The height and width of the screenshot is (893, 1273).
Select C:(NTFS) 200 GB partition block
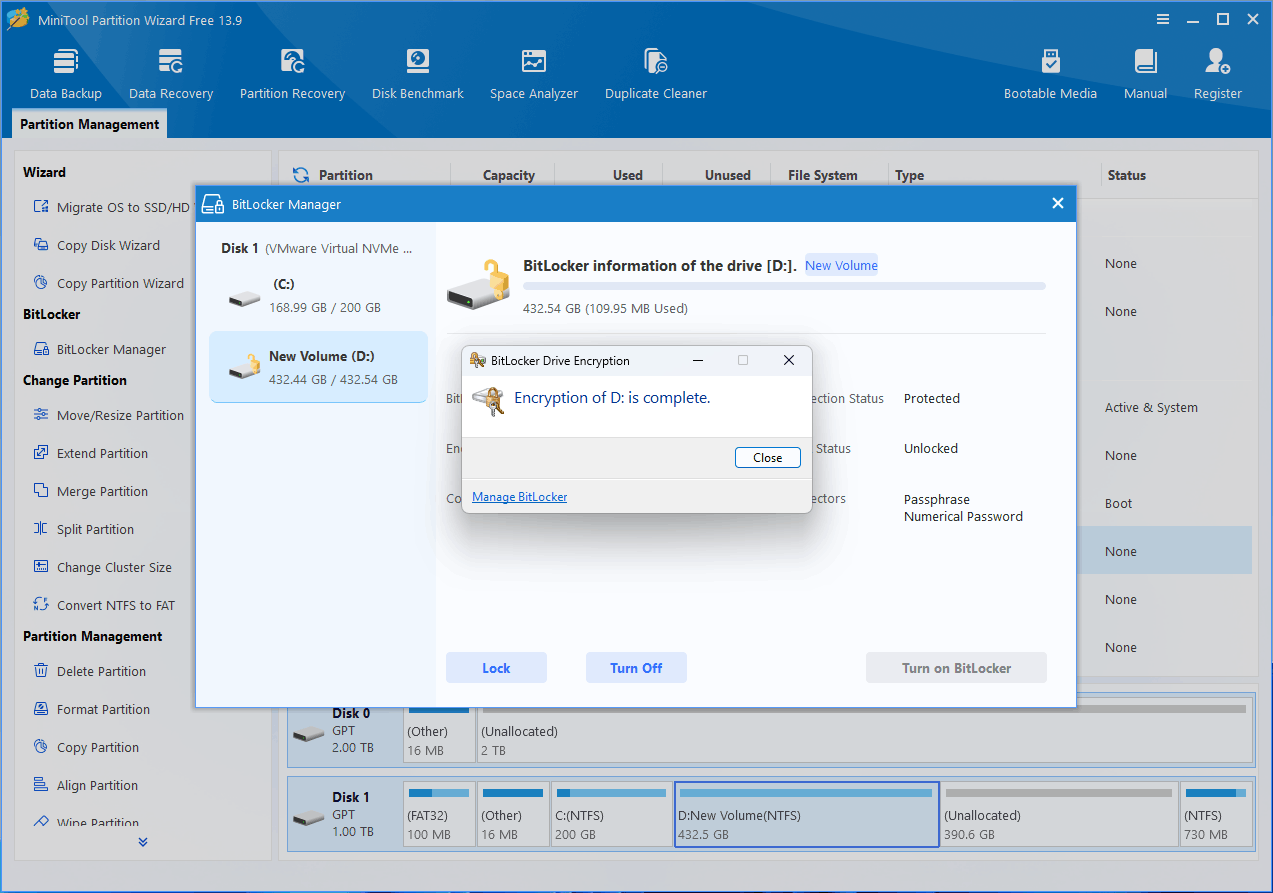(x=611, y=814)
